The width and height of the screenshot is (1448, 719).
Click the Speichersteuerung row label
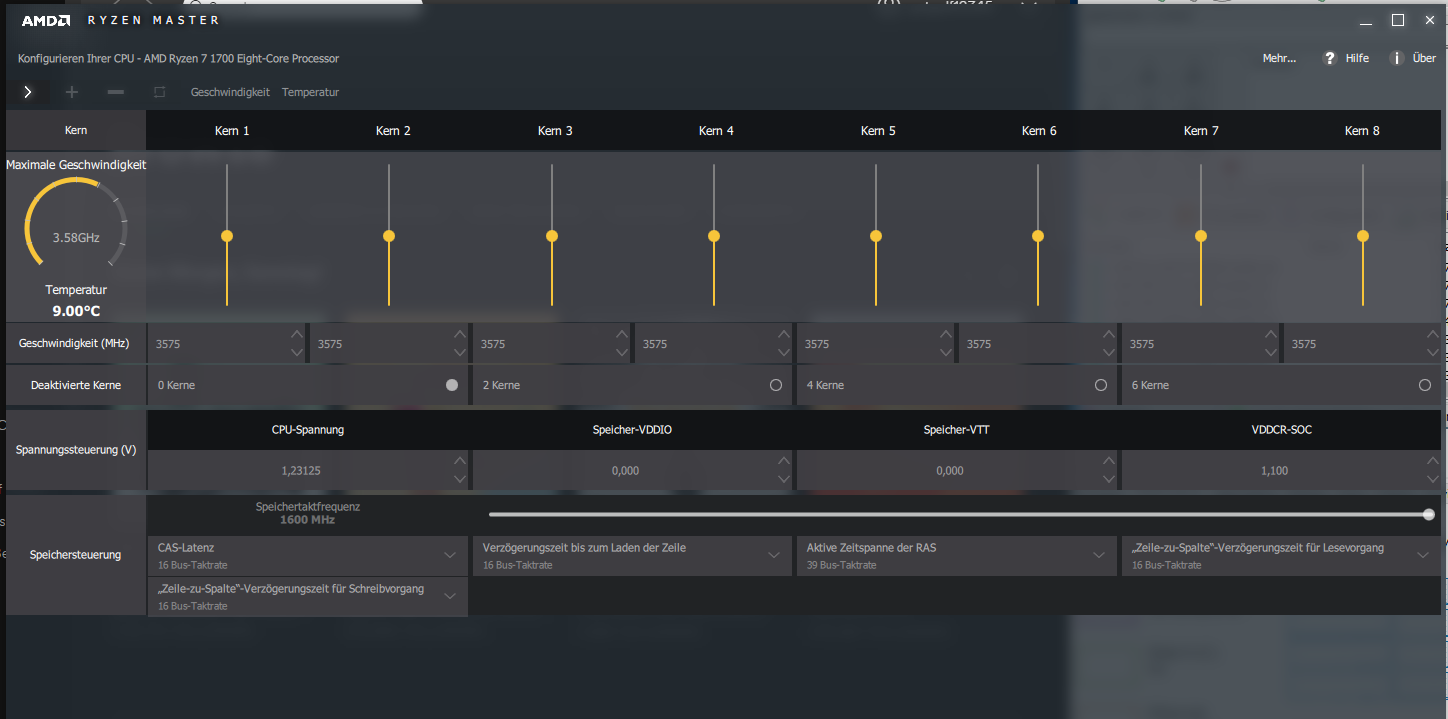point(76,555)
